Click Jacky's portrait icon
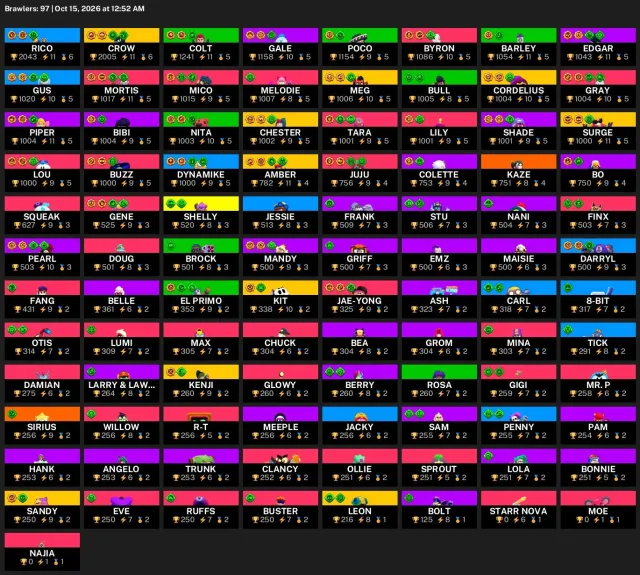 click(360, 417)
